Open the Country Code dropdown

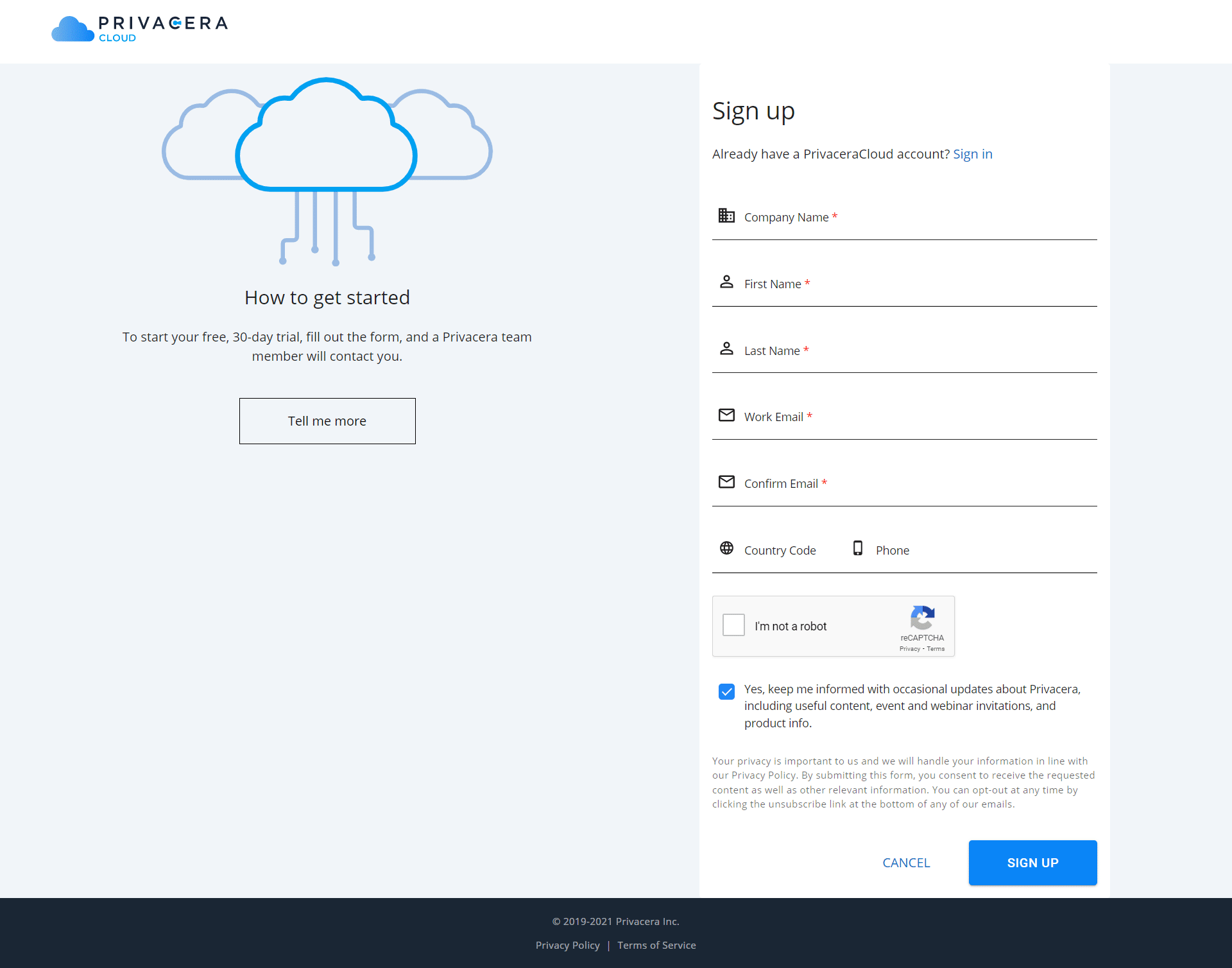click(x=778, y=550)
